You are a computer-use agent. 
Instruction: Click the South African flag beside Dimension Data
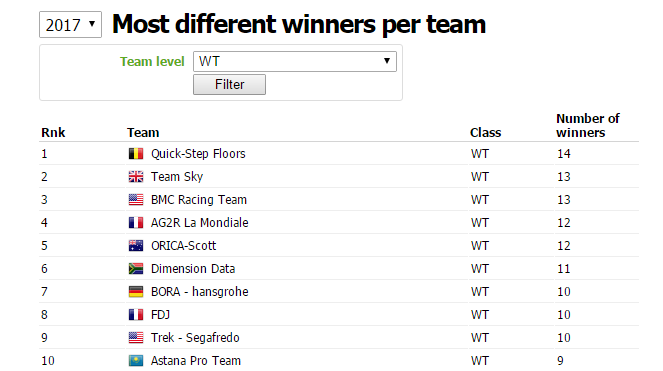pos(136,269)
